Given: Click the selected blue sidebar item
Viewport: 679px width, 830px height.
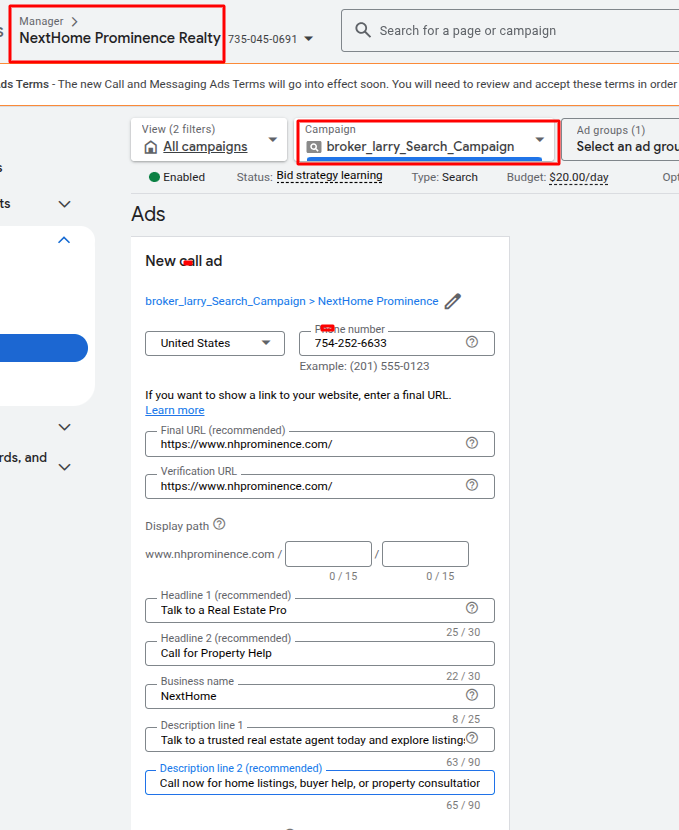Looking at the screenshot, I should click(44, 348).
